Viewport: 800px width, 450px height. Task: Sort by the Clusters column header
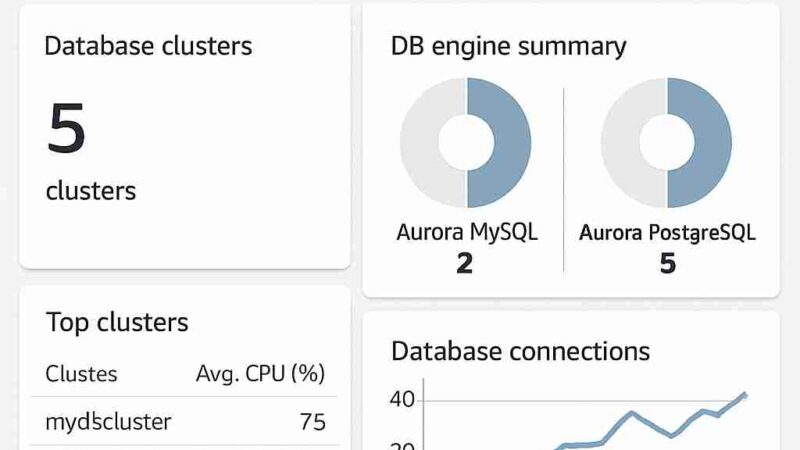[81, 374]
